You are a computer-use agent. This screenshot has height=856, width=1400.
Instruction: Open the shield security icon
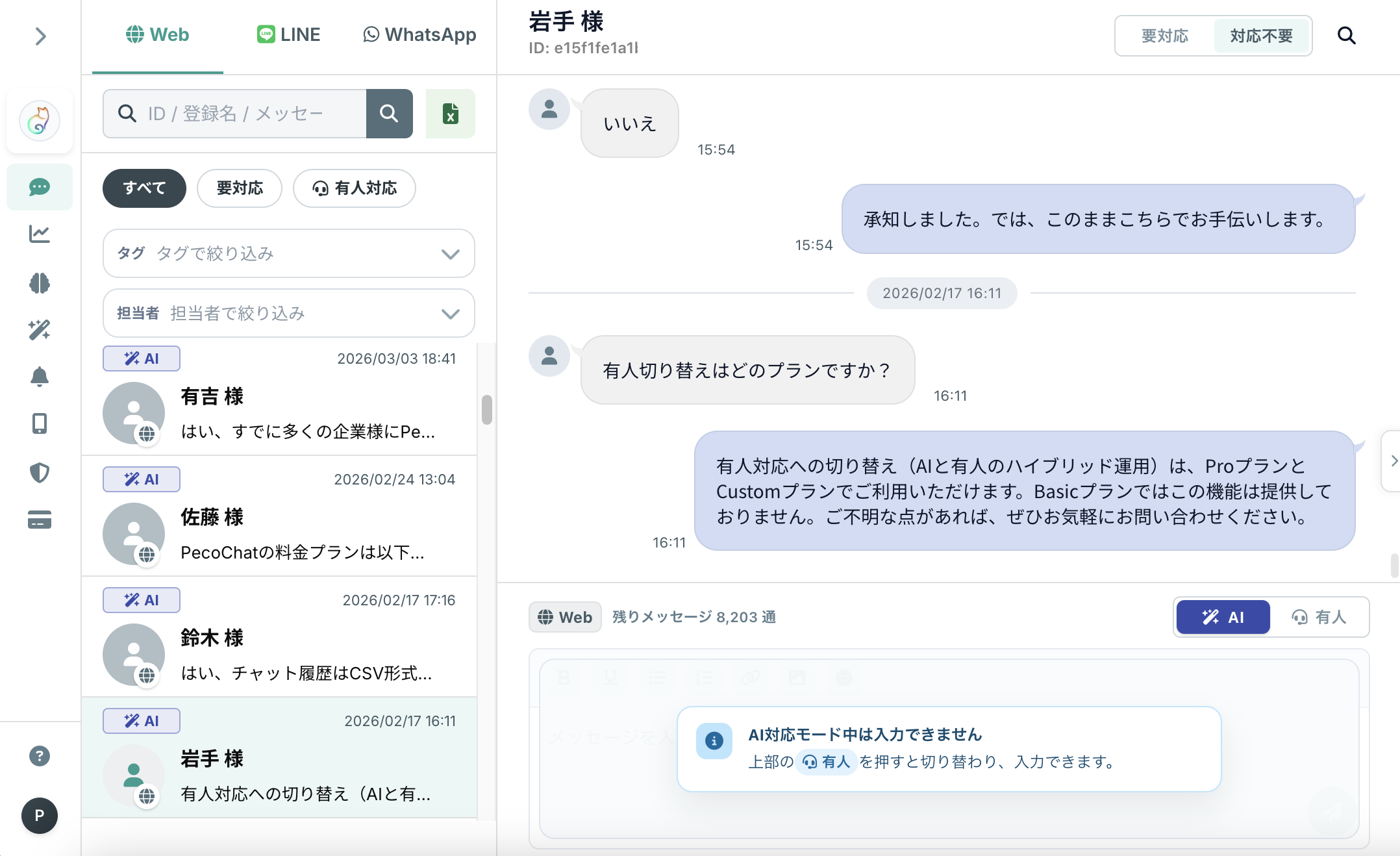pyautogui.click(x=40, y=472)
